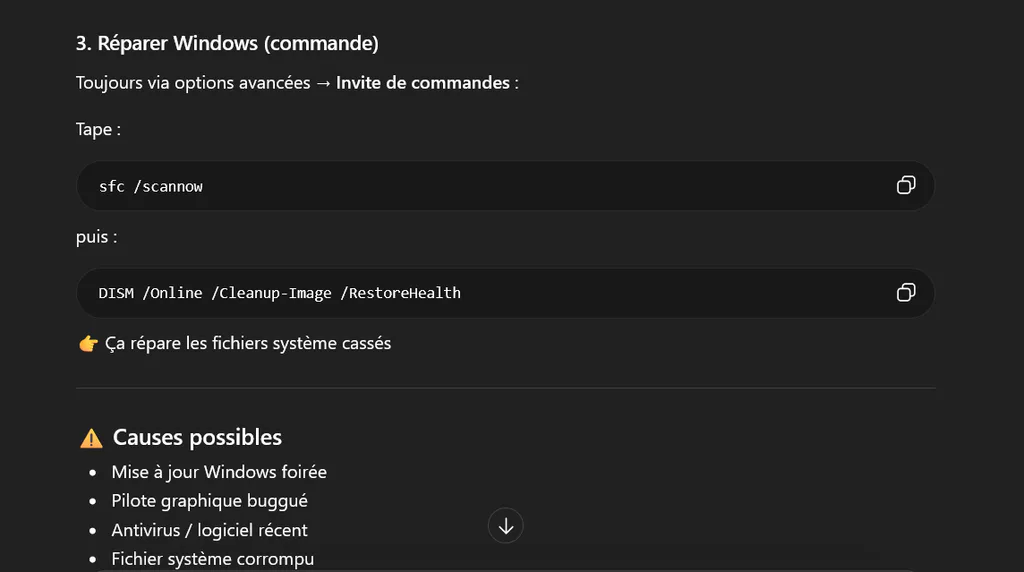Click the 'puis :' label
The width and height of the screenshot is (1024, 572).
click(x=97, y=237)
